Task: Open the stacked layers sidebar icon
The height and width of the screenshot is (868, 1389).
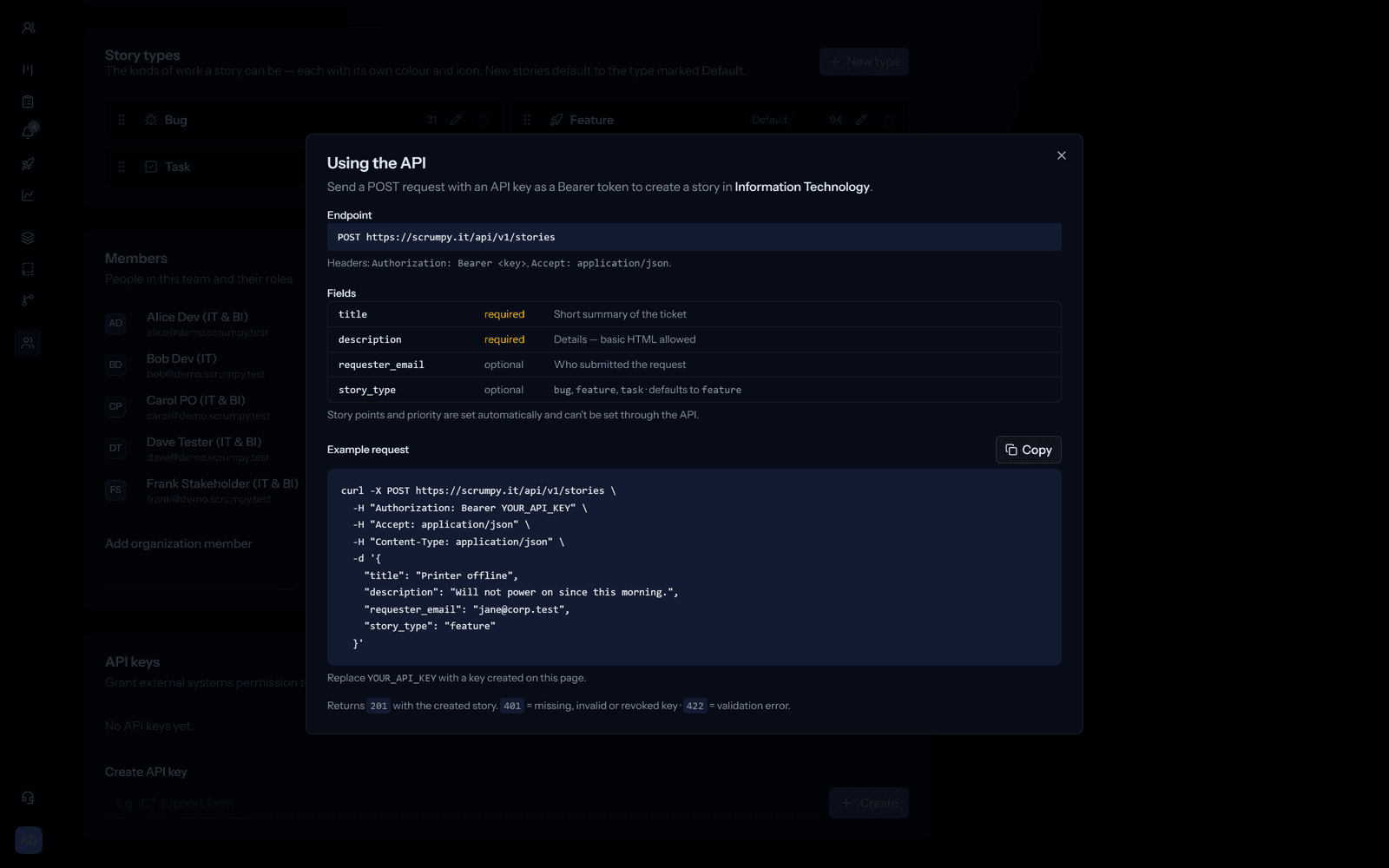Action: click(x=29, y=238)
